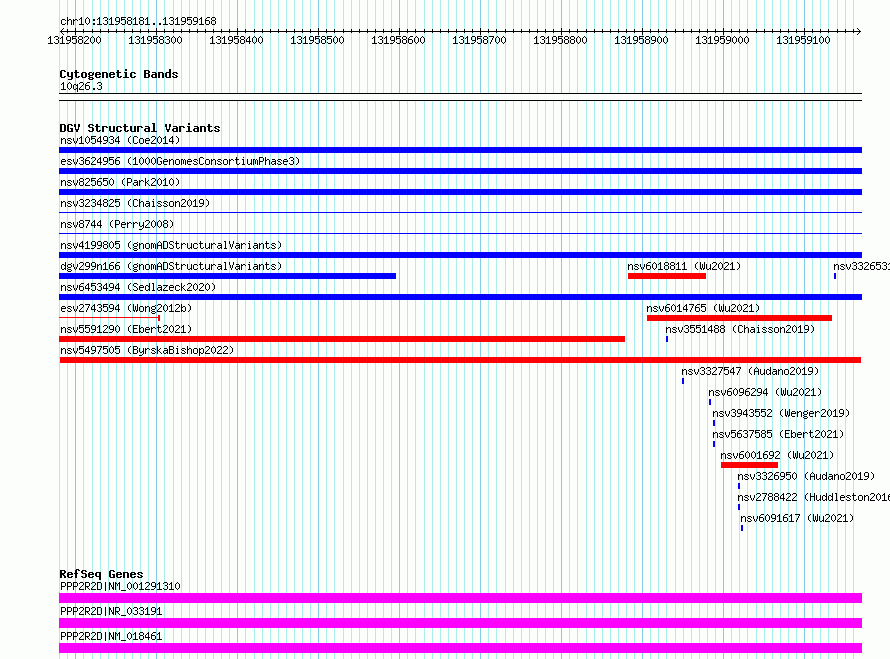Select the nsv6453494 (Sedlazeck2020) label
This screenshot has width=890, height=659.
pos(138,287)
